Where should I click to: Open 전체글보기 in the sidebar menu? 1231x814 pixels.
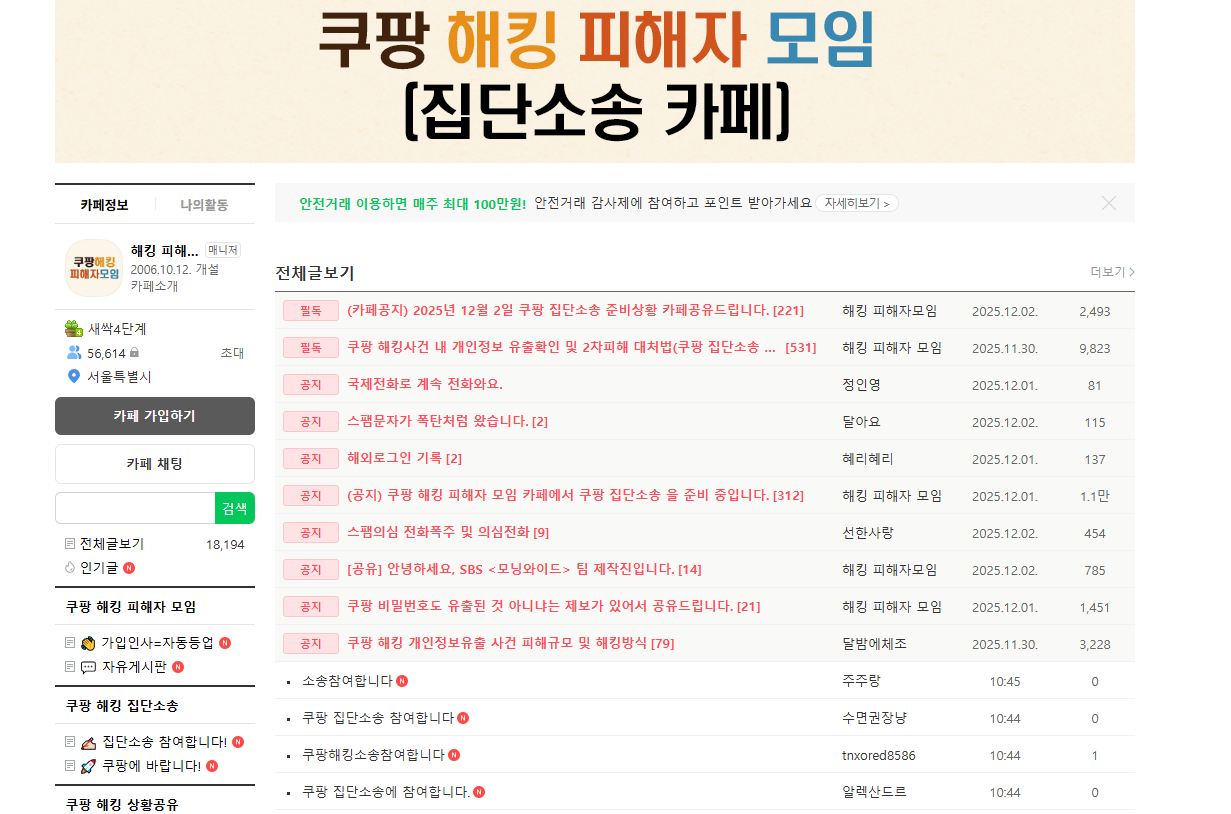tap(112, 544)
